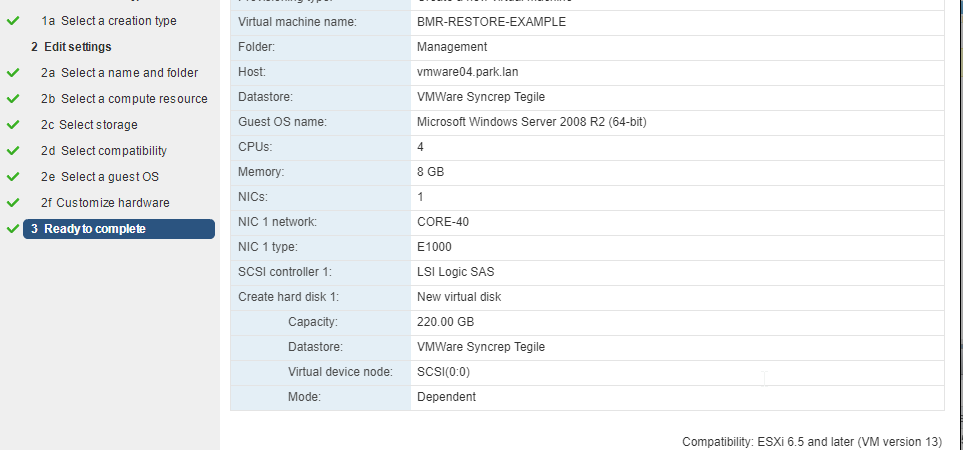Open step 2f Customize hardware
Image resolution: width=963 pixels, height=450 pixels.
105,203
